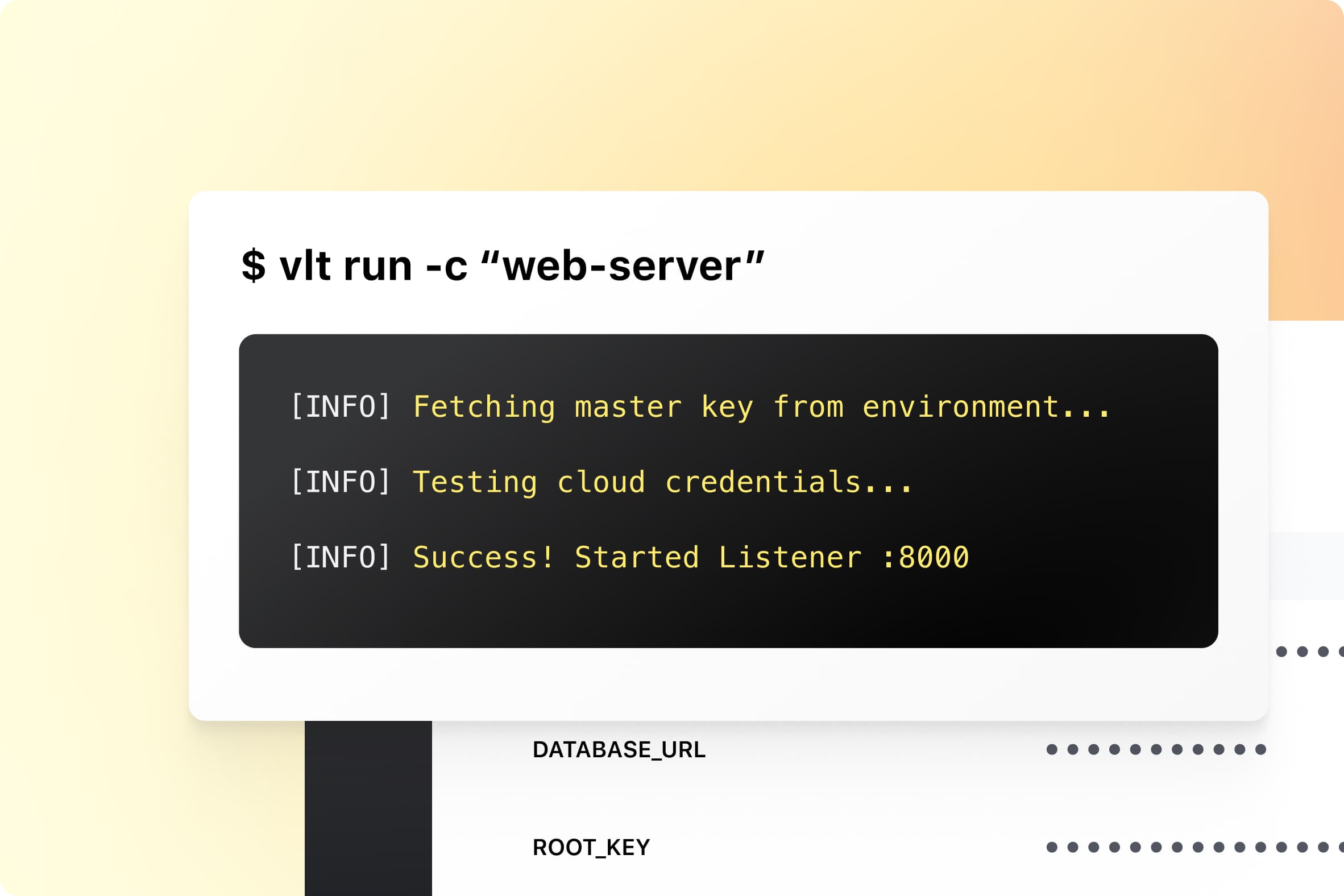This screenshot has height=896, width=1344.
Task: Click the :8000 port number in the terminal
Action: pyautogui.click(x=926, y=558)
